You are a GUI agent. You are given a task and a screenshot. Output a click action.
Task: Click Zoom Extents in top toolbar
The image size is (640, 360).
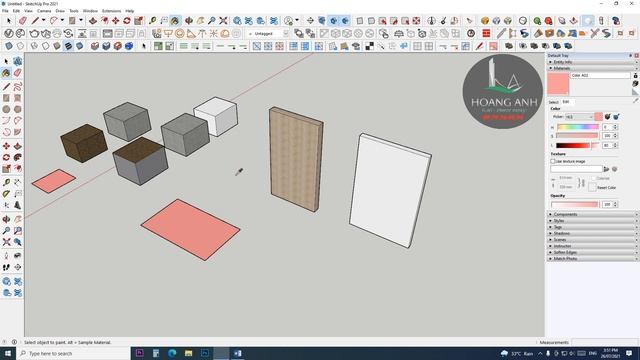[223, 20]
